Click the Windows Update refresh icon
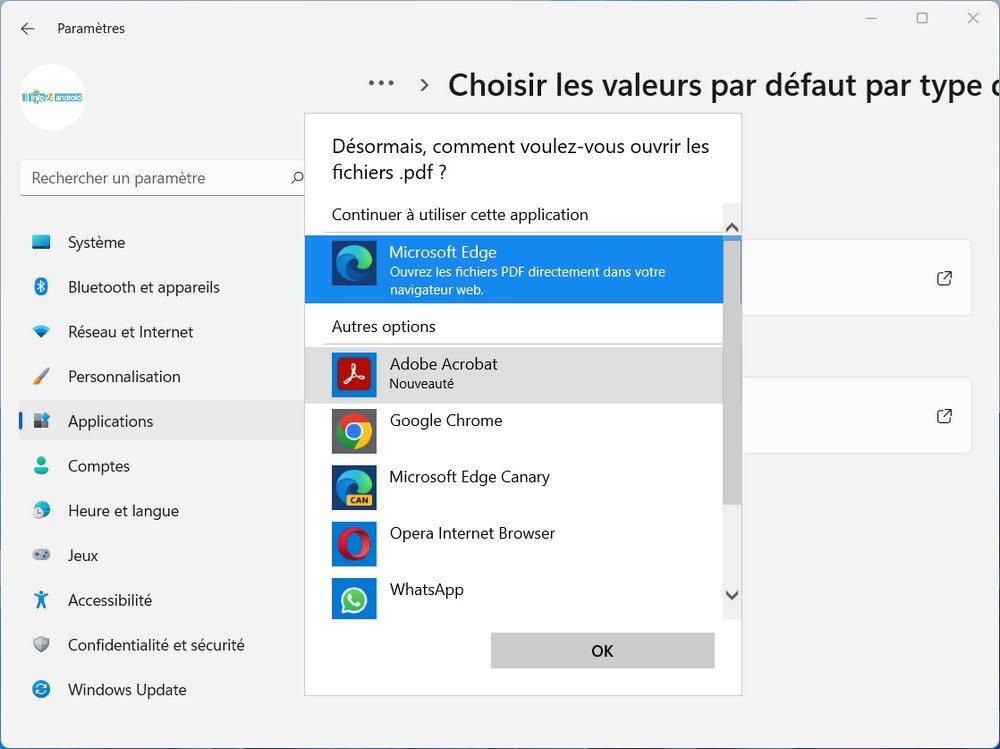Image resolution: width=1000 pixels, height=749 pixels. tap(41, 689)
